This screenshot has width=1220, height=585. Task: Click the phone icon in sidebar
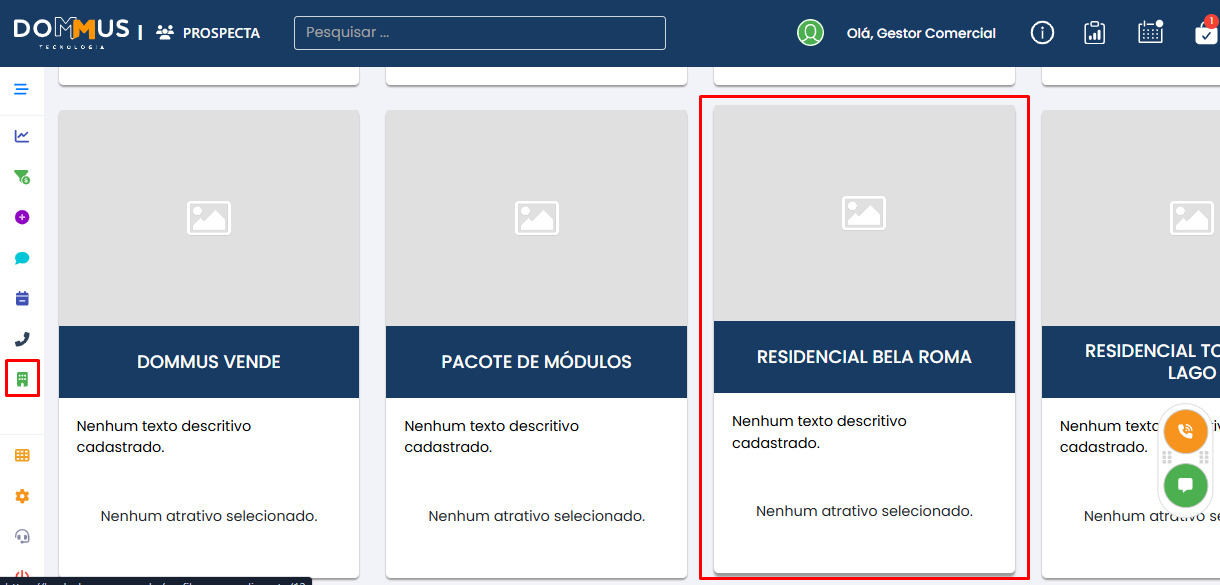click(x=22, y=339)
